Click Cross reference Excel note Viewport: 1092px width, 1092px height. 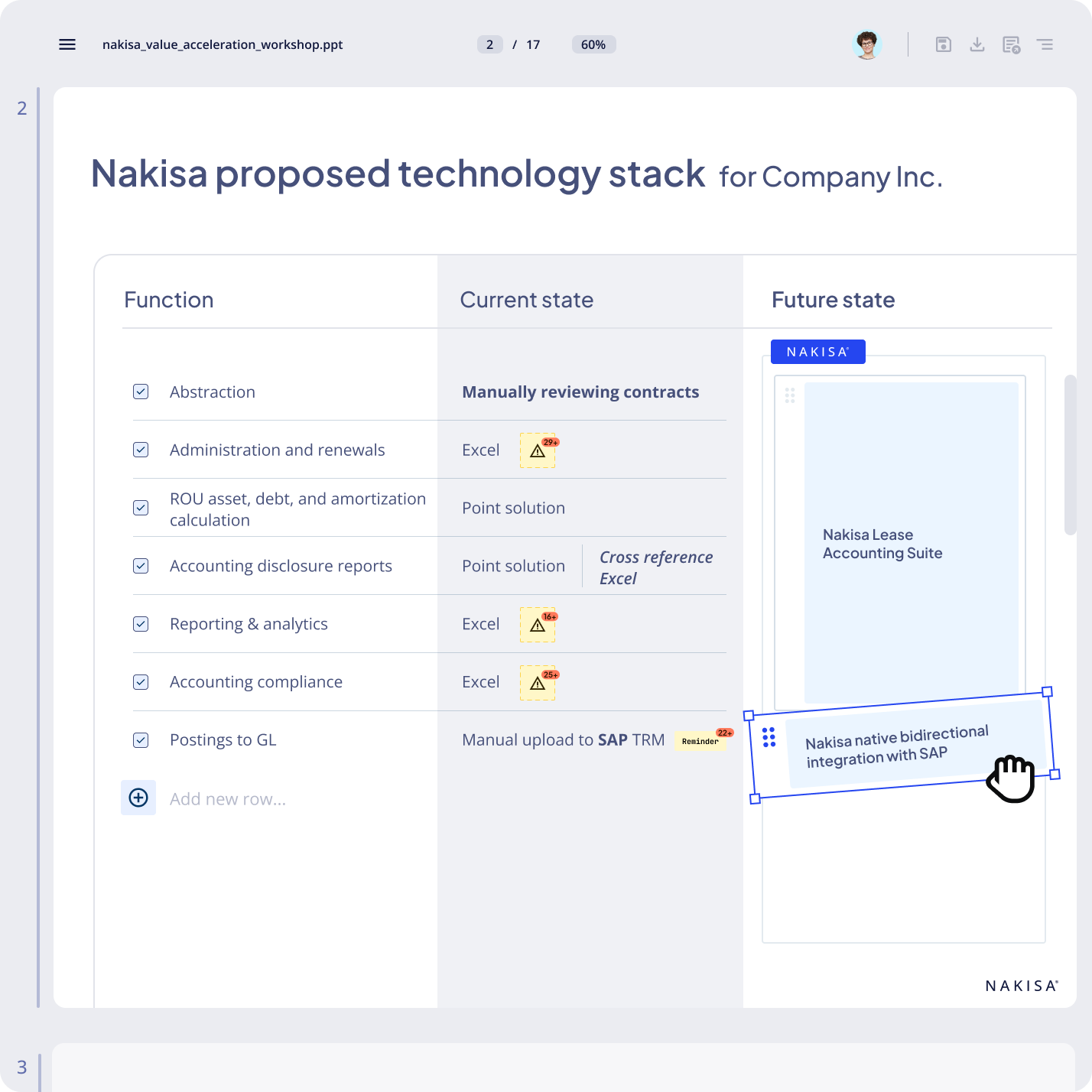656,567
